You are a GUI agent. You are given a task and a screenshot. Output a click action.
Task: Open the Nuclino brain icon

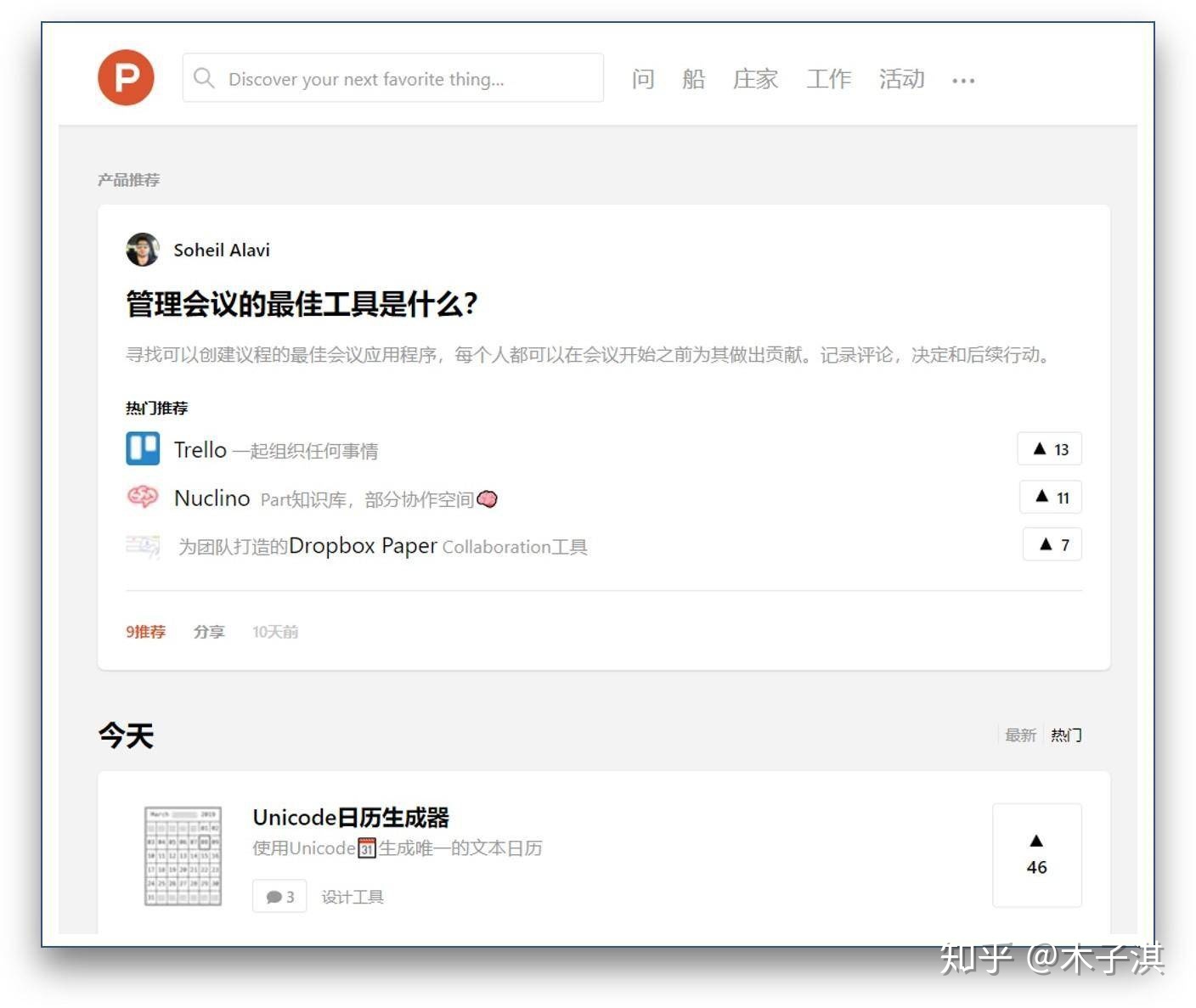point(143,497)
